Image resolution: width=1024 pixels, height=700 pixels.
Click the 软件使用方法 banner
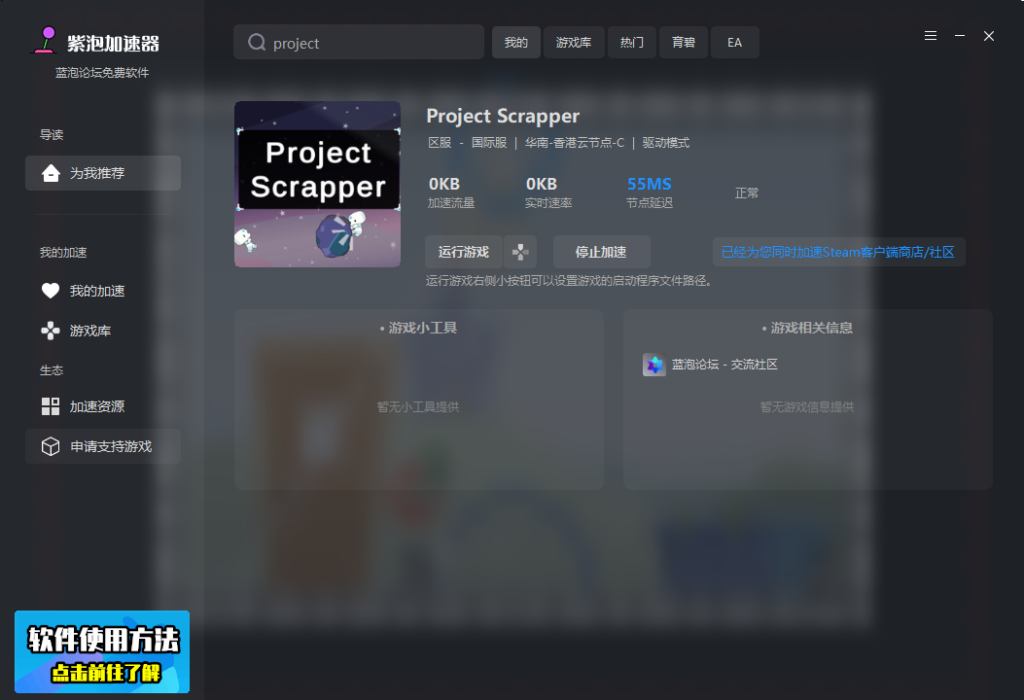pos(102,652)
